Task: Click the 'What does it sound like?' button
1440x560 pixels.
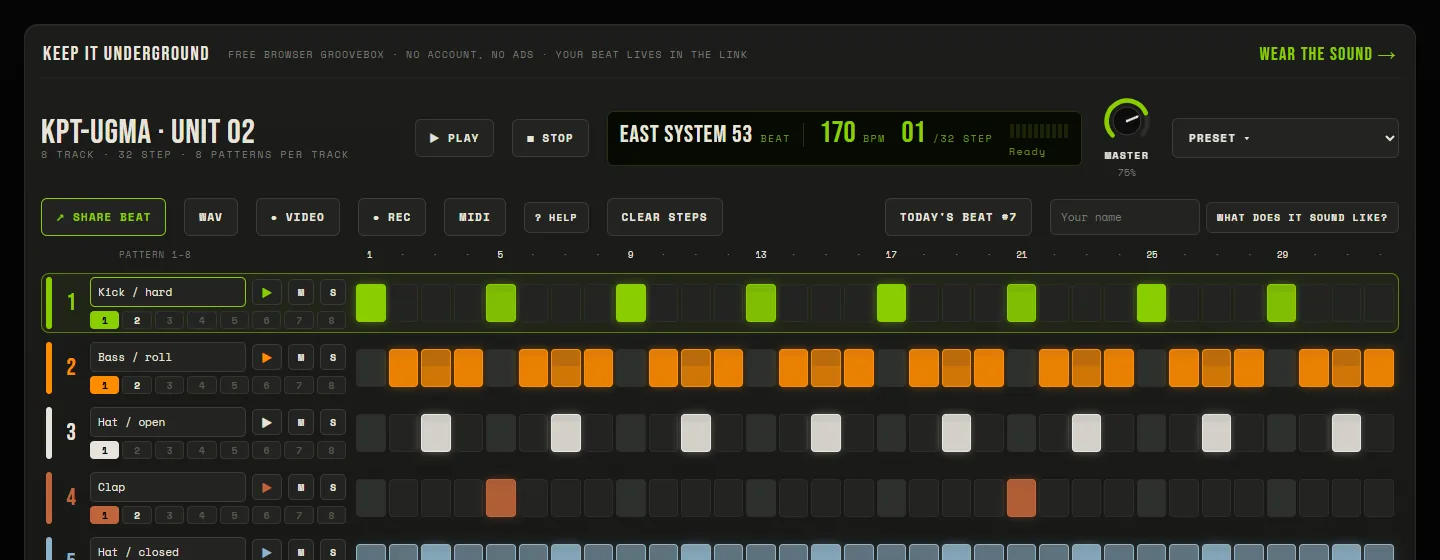Action: pyautogui.click(x=1302, y=217)
